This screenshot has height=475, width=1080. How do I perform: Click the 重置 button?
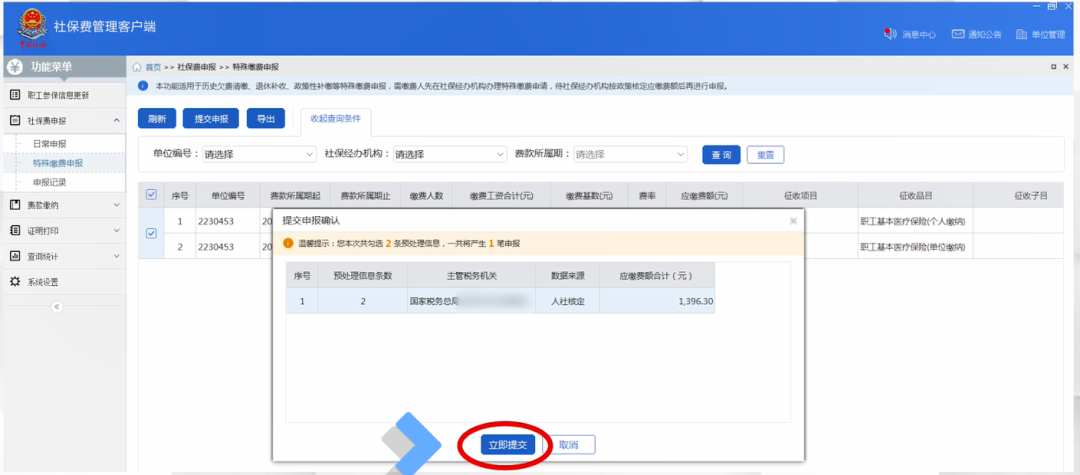tap(765, 155)
